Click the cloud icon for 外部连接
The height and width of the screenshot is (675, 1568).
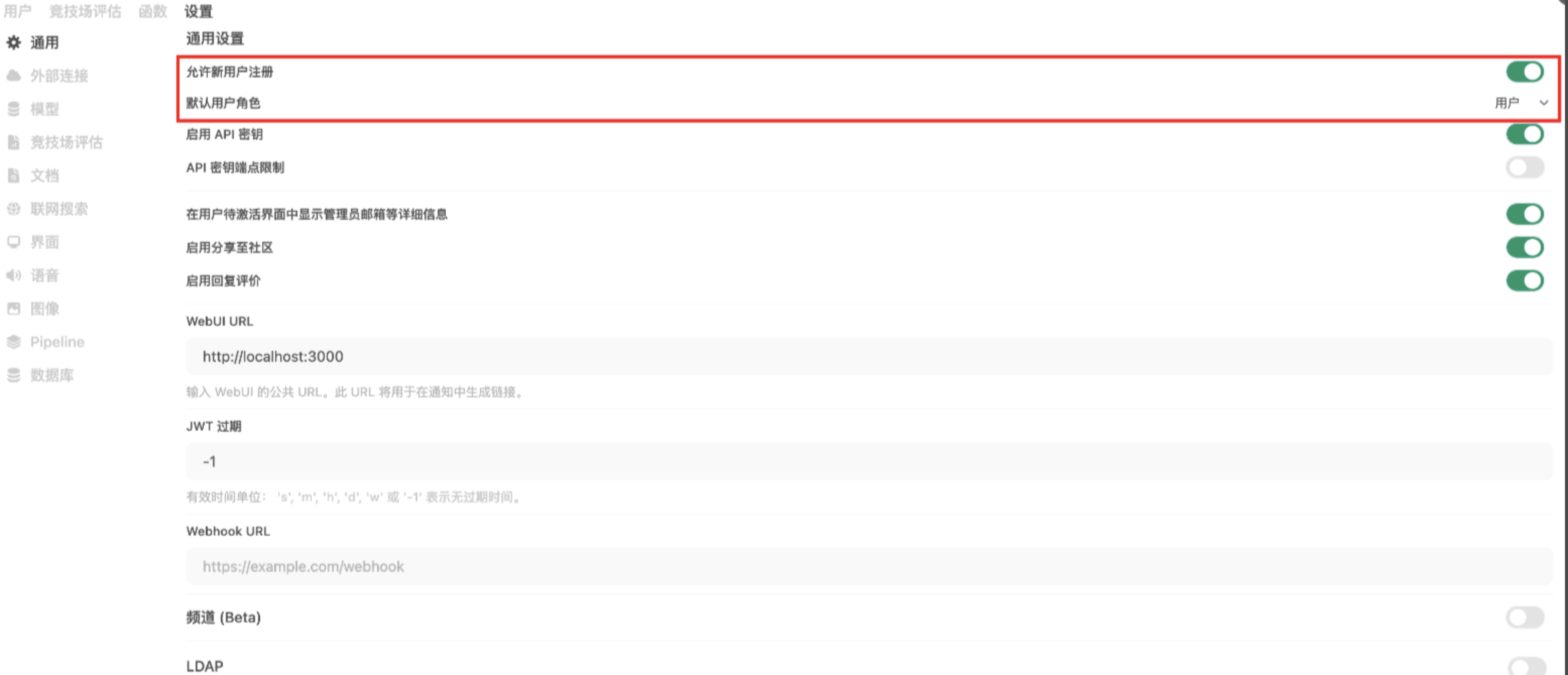click(x=14, y=76)
